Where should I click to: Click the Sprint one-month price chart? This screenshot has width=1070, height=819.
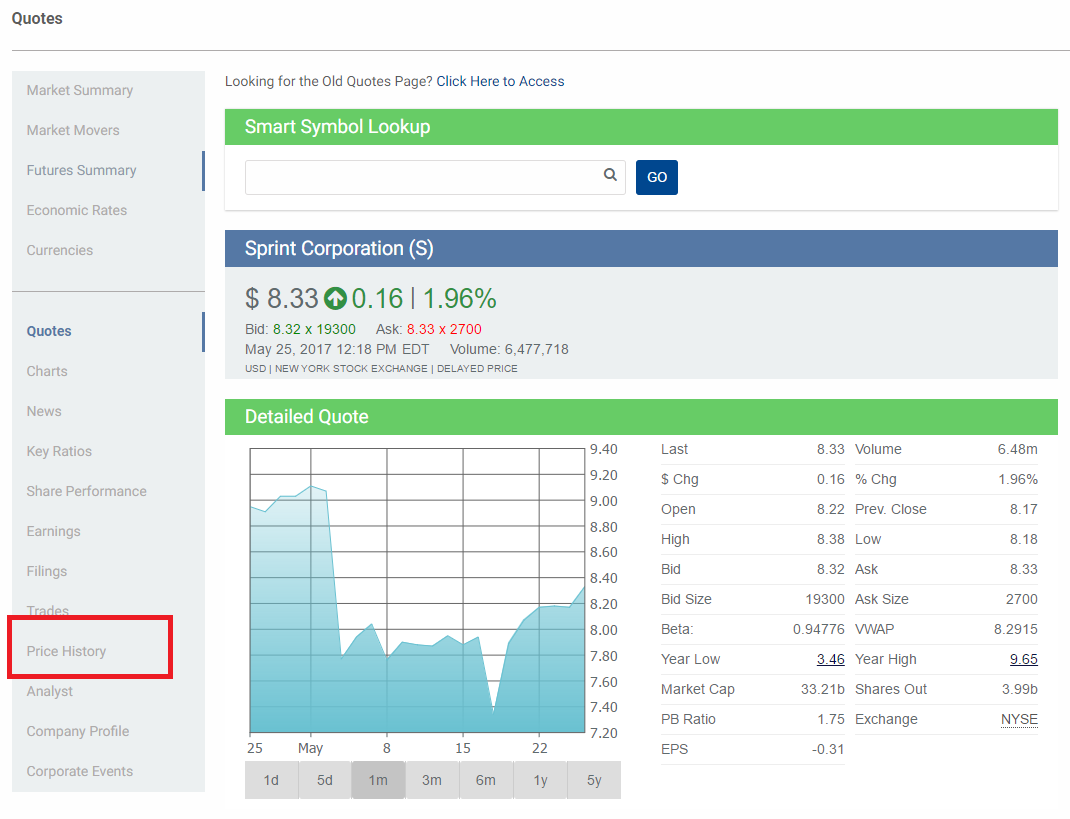[x=418, y=590]
